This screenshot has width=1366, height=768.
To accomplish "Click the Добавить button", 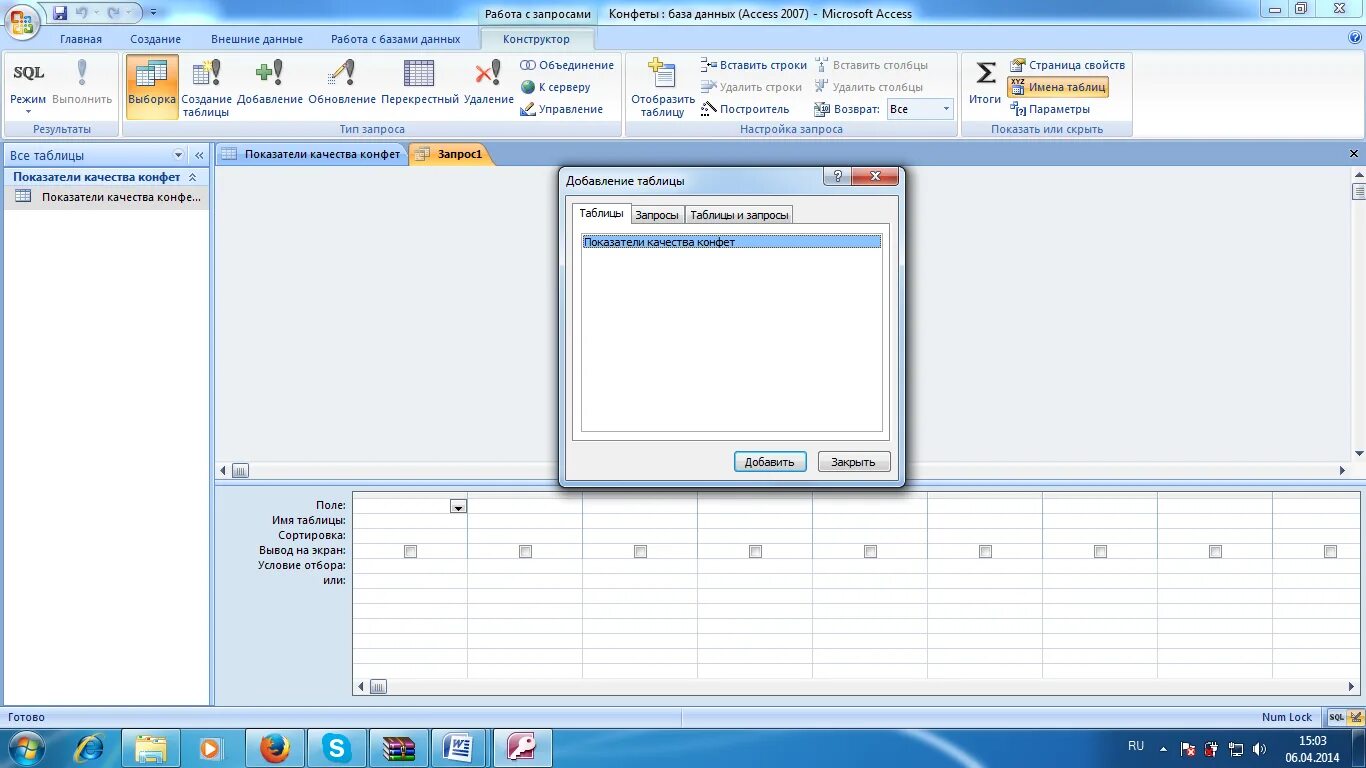I will tap(769, 462).
